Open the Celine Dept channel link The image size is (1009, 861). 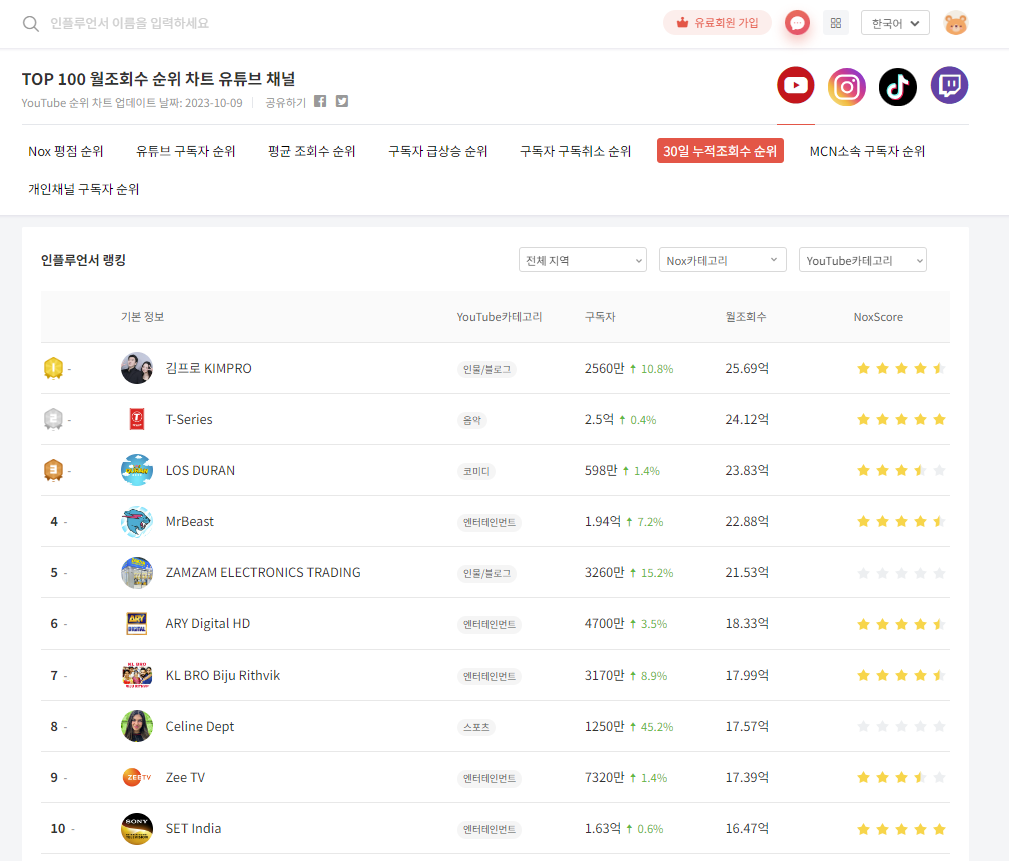click(200, 726)
